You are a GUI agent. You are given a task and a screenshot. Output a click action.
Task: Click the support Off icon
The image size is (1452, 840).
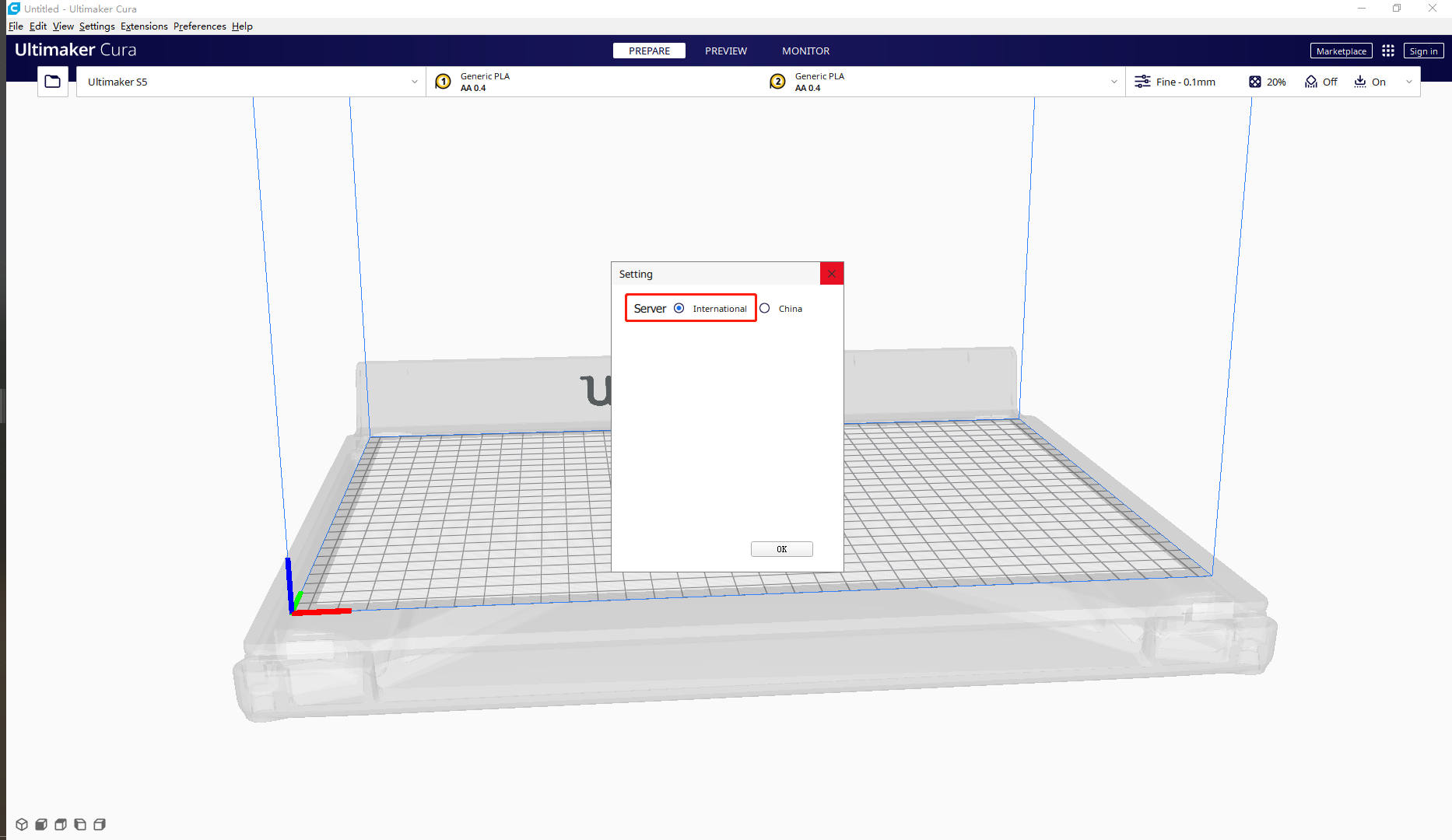coord(1311,82)
